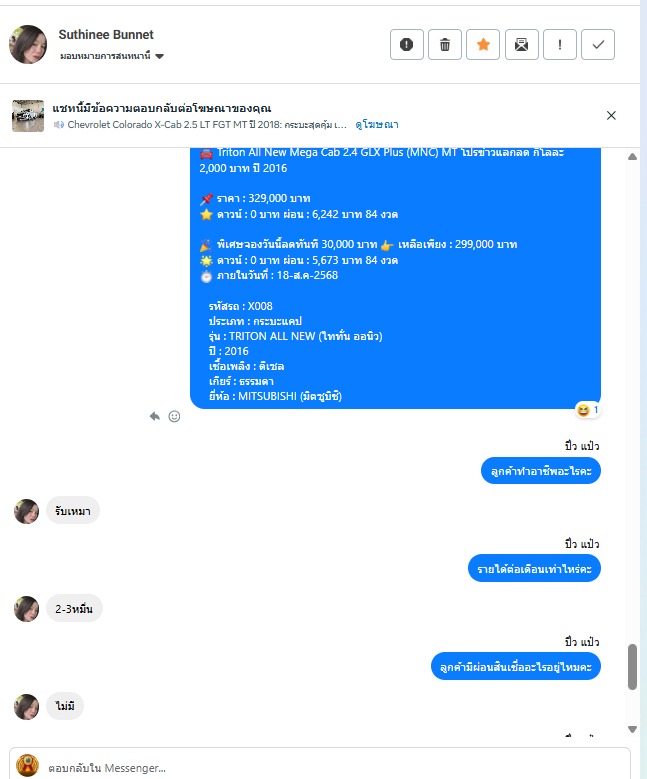647x779 pixels.
Task: Flag conversation as priority exclamation icon
Action: click(560, 45)
